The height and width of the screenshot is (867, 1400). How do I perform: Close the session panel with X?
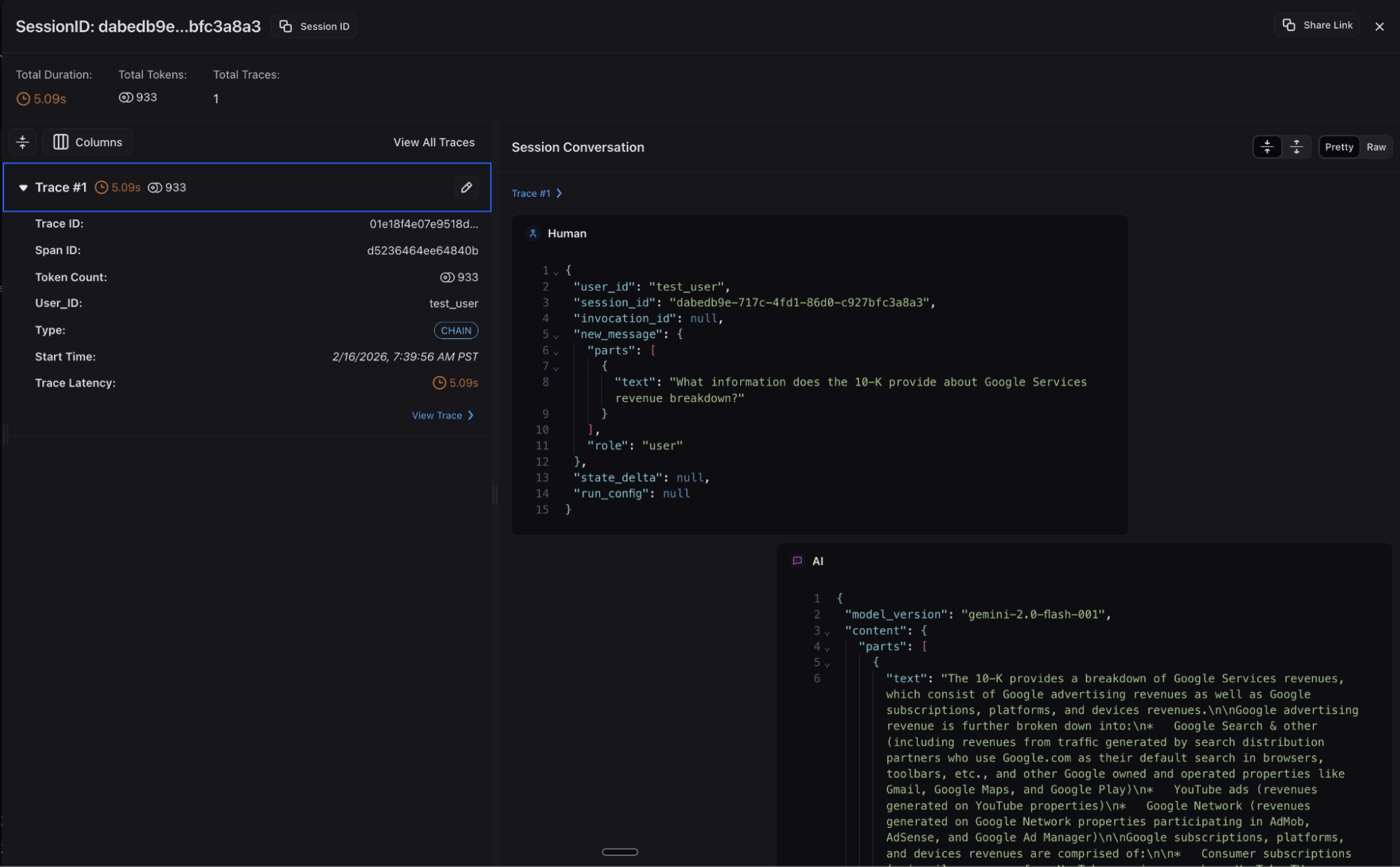point(1379,27)
